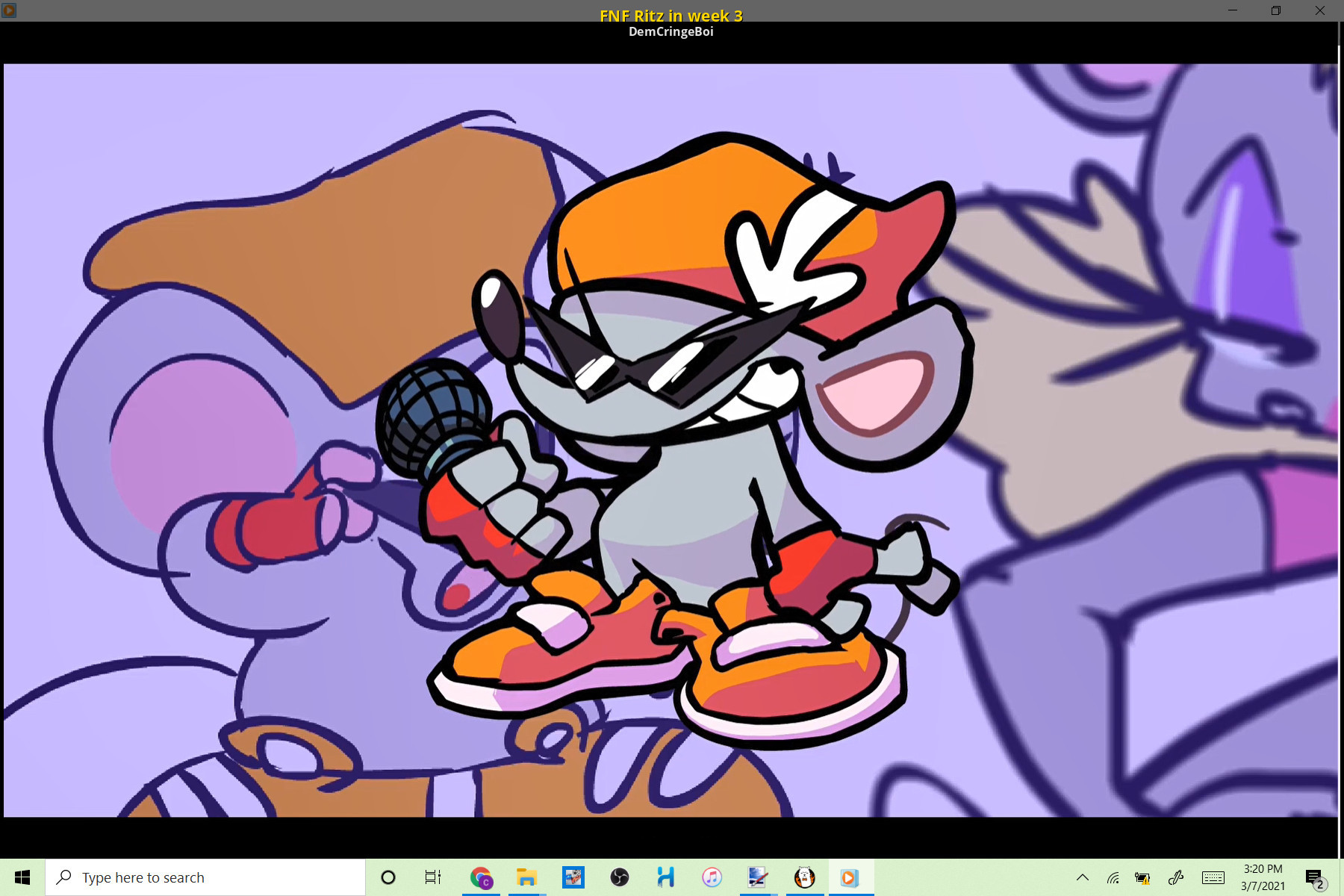Viewport: 1344px width, 896px height.
Task: Click the blue H app icon in taskbar
Action: click(665, 877)
